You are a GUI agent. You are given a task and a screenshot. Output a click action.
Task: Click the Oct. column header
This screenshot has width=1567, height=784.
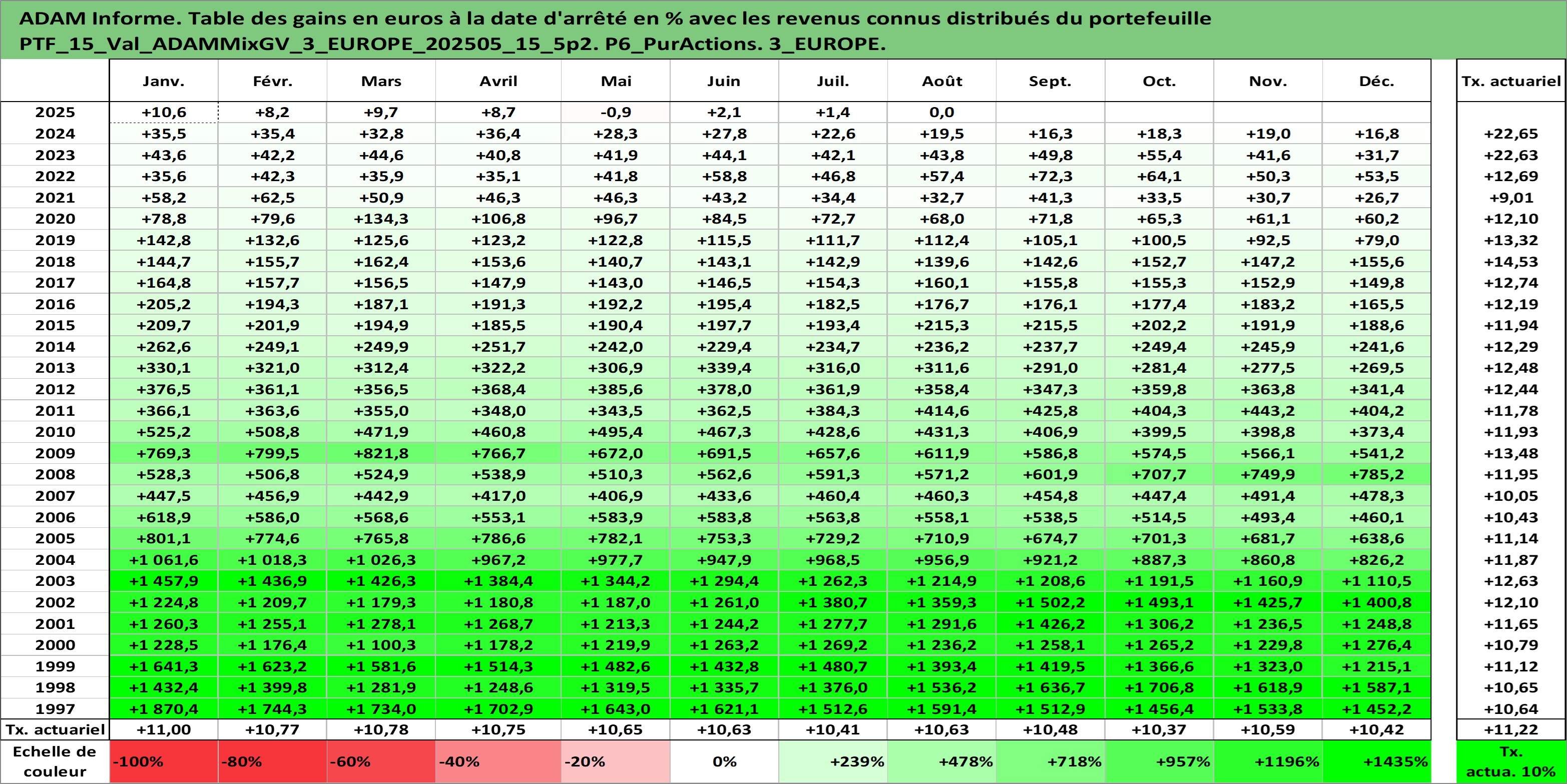tap(1160, 81)
